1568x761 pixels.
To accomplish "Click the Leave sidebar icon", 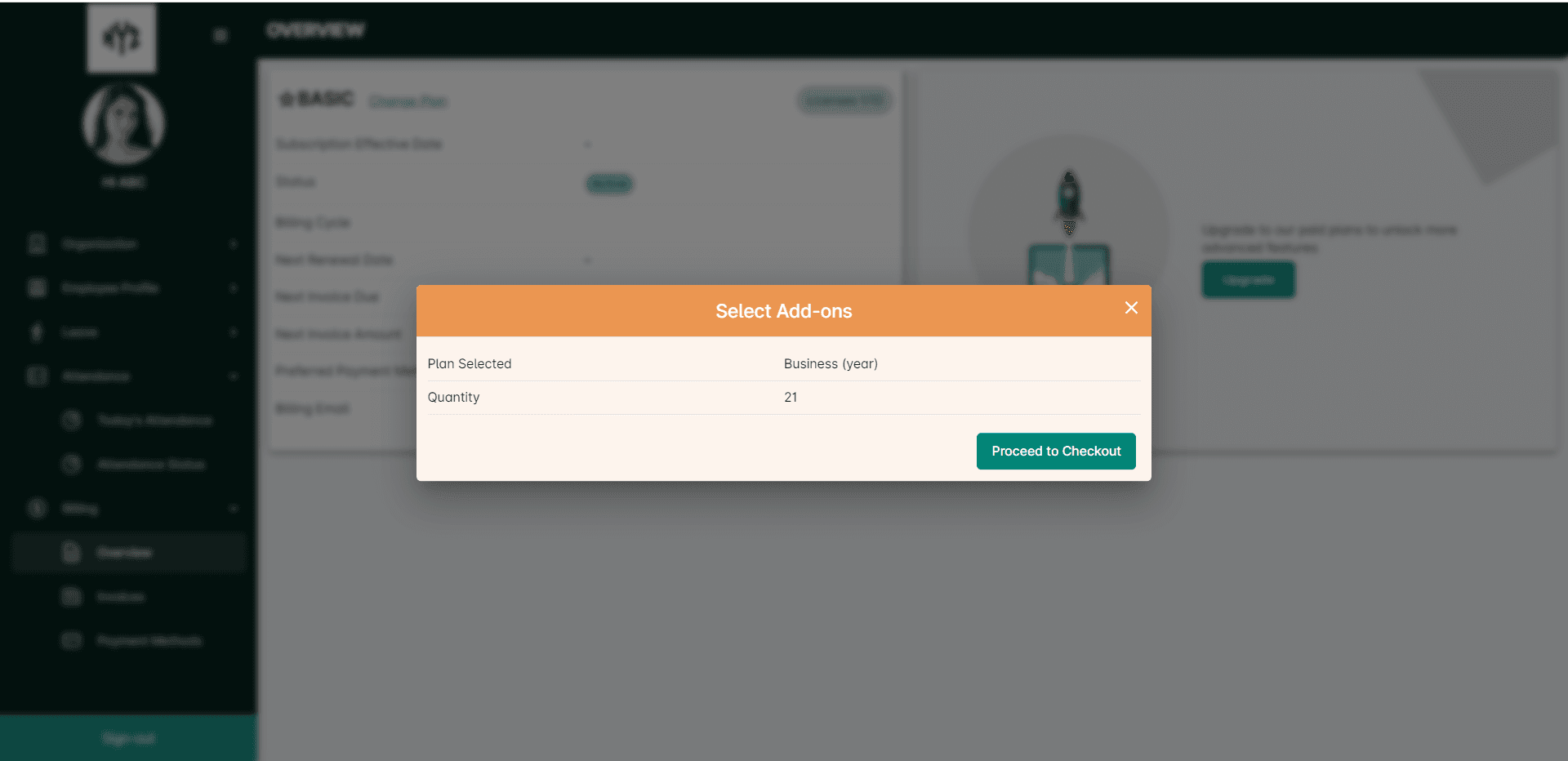I will [38, 332].
